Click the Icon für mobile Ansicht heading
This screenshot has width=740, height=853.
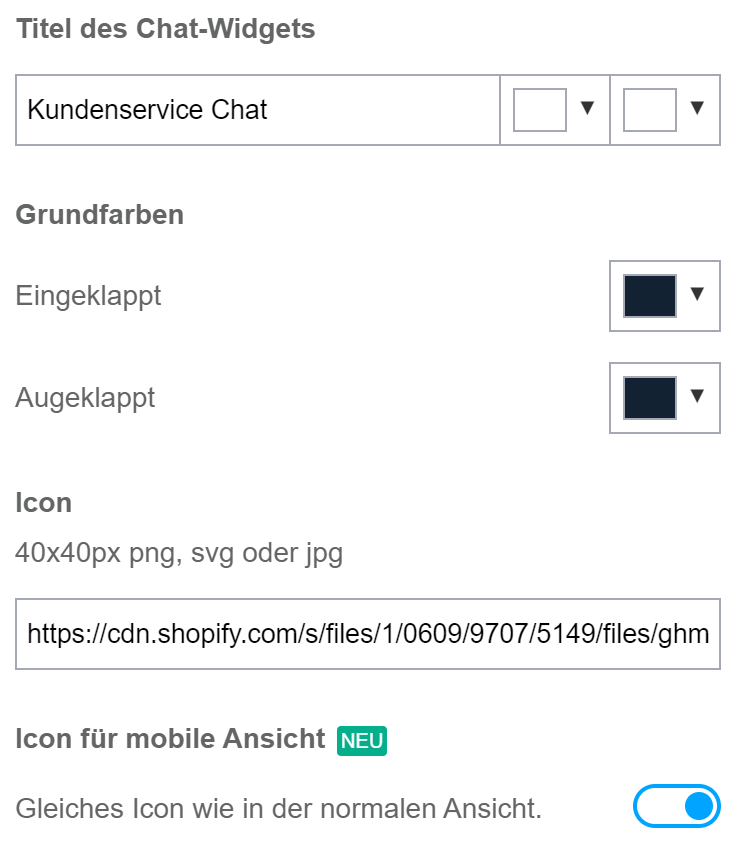pyautogui.click(x=170, y=739)
